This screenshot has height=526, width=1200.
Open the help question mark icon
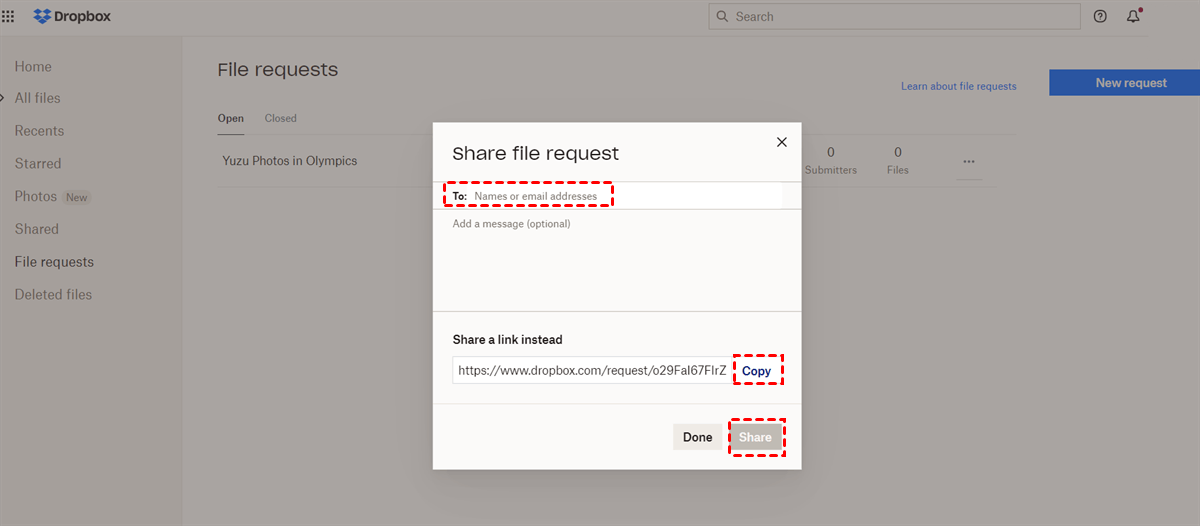point(1100,17)
